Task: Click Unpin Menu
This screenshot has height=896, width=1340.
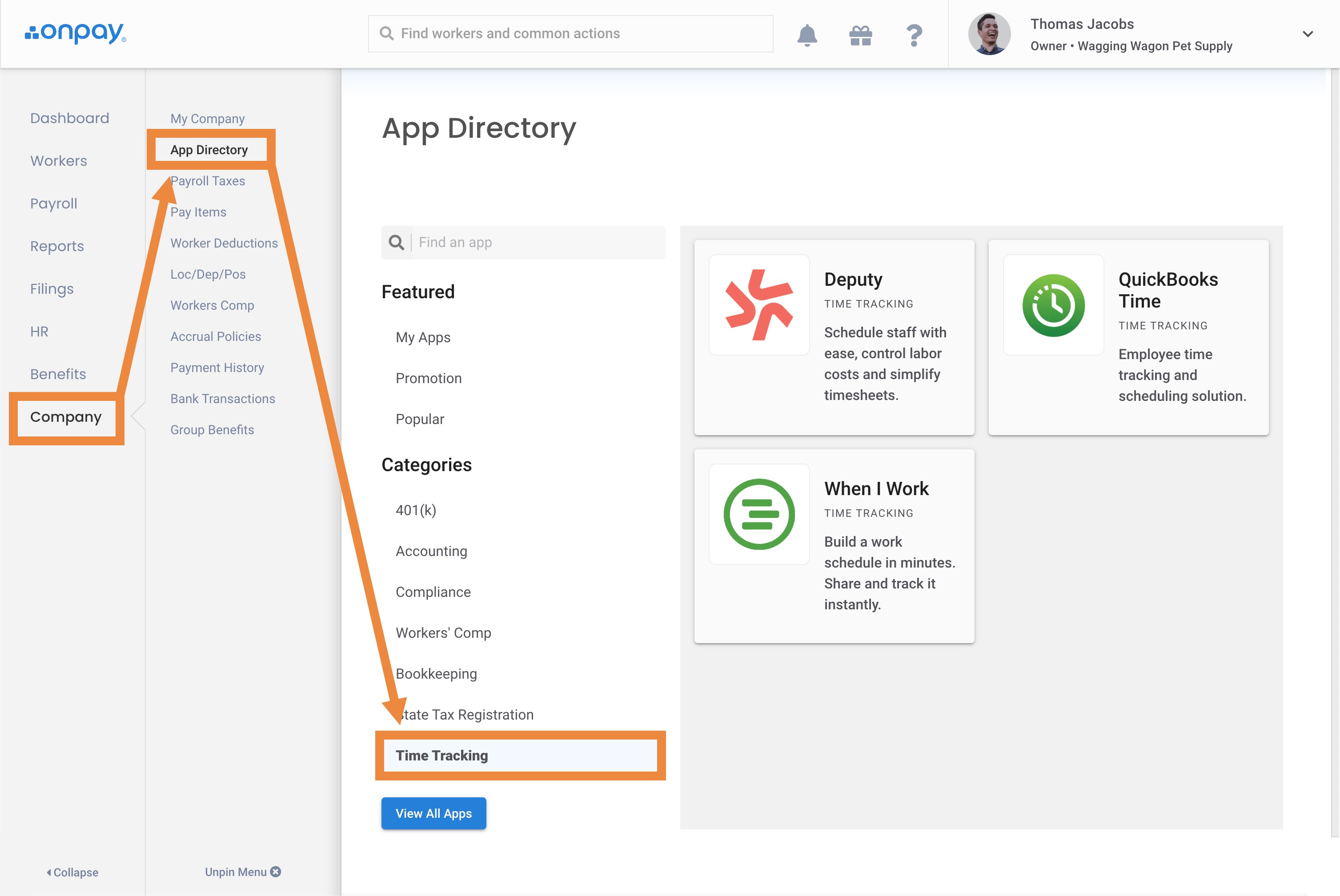Action: click(x=236, y=872)
